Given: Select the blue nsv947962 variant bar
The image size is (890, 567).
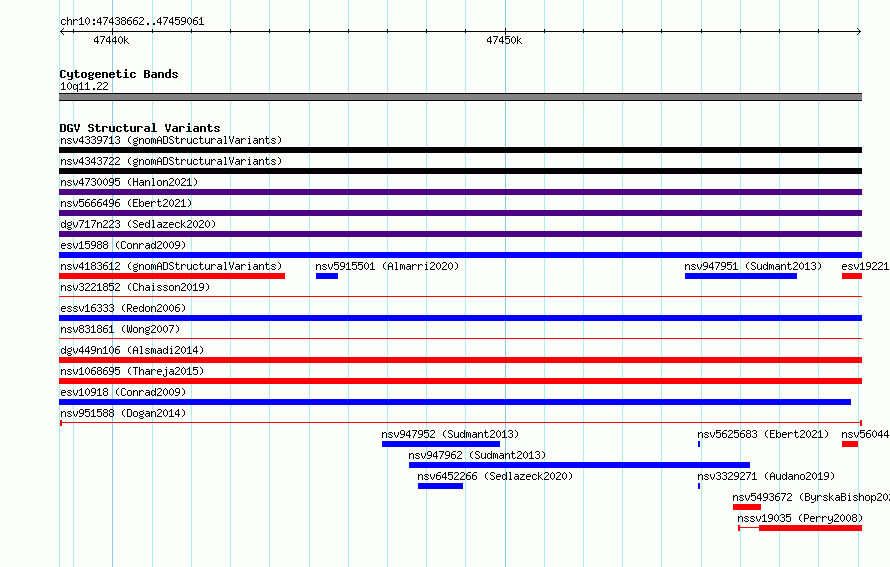Looking at the screenshot, I should coord(579,465).
